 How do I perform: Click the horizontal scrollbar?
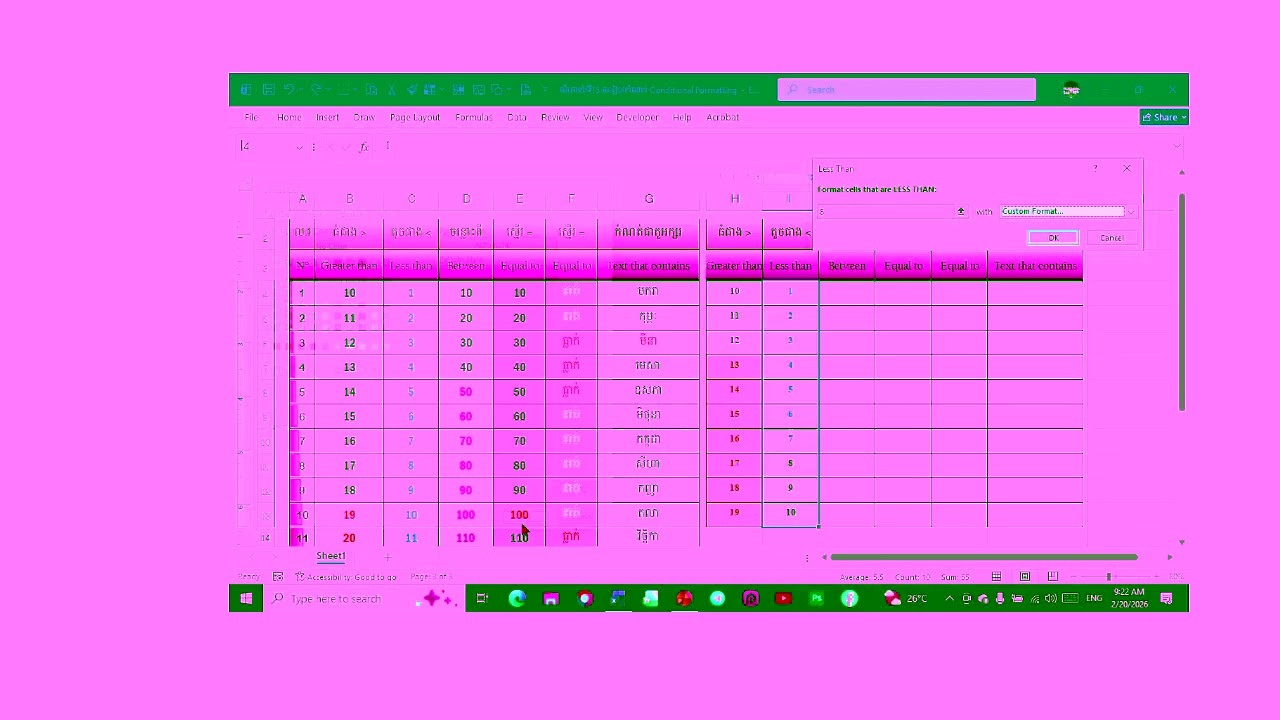point(984,557)
